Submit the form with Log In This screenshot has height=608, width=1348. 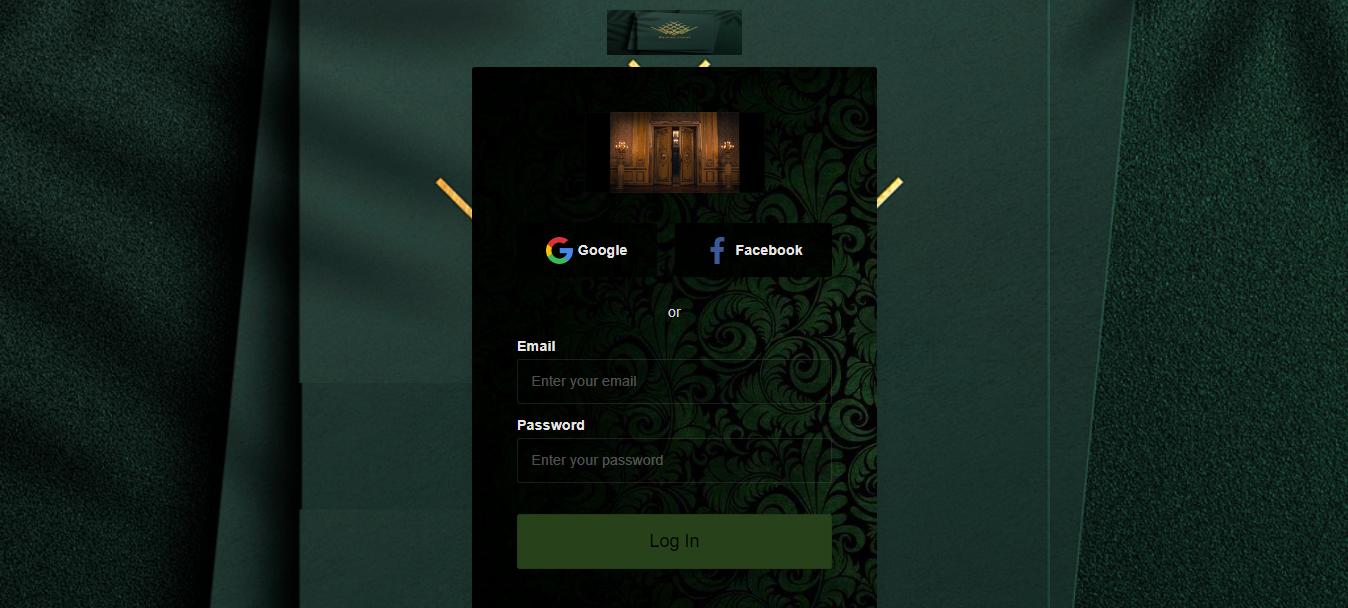point(674,541)
